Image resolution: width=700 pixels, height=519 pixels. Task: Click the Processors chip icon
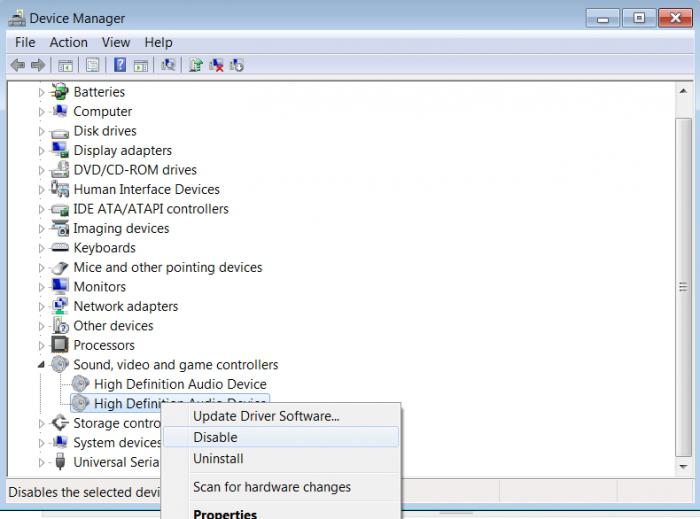pyautogui.click(x=59, y=345)
